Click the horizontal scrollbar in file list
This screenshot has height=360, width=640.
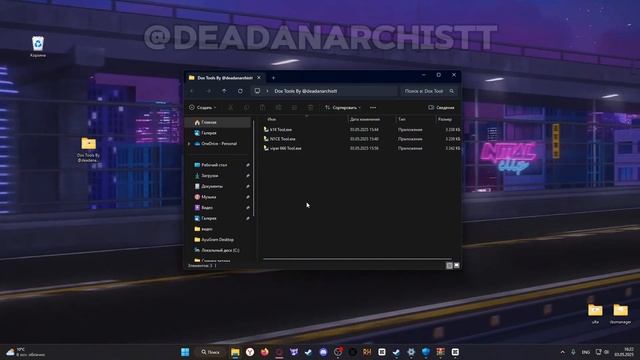pos(358,259)
